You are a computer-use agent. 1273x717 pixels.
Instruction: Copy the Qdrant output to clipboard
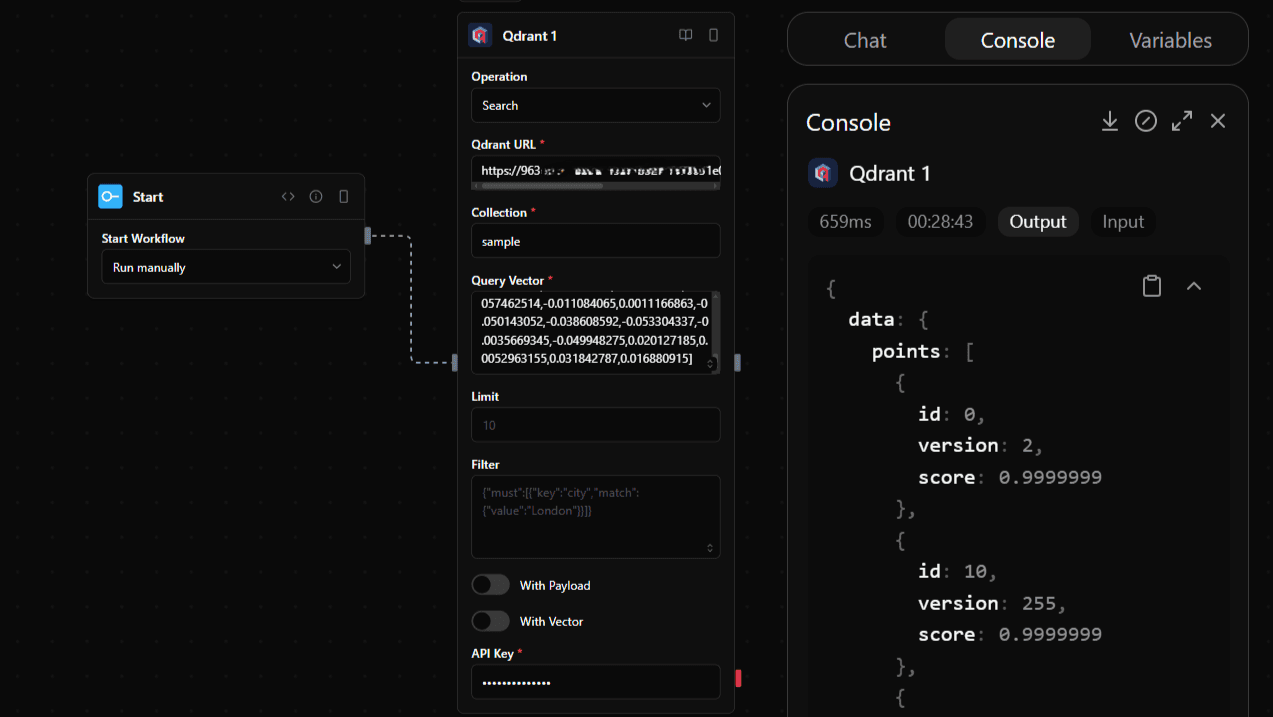(1151, 285)
